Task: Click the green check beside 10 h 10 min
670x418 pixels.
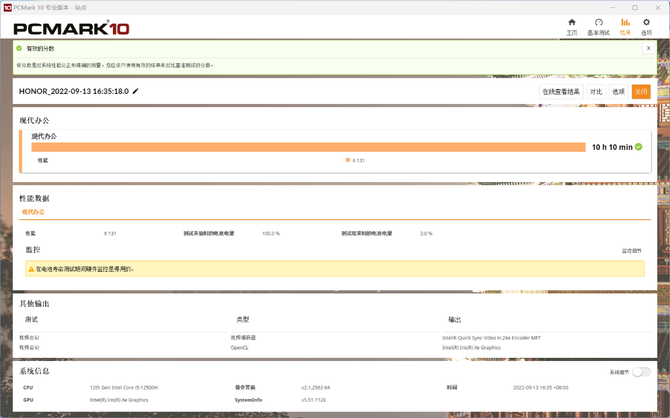Action: (639, 147)
